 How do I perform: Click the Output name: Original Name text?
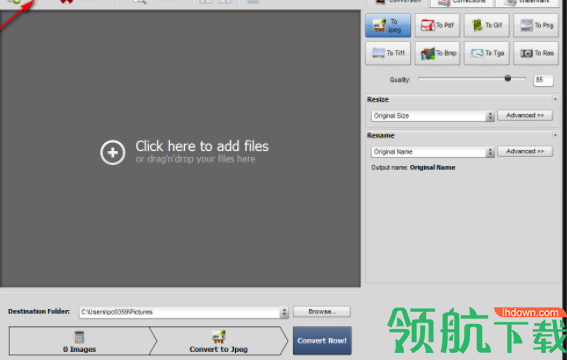413,167
